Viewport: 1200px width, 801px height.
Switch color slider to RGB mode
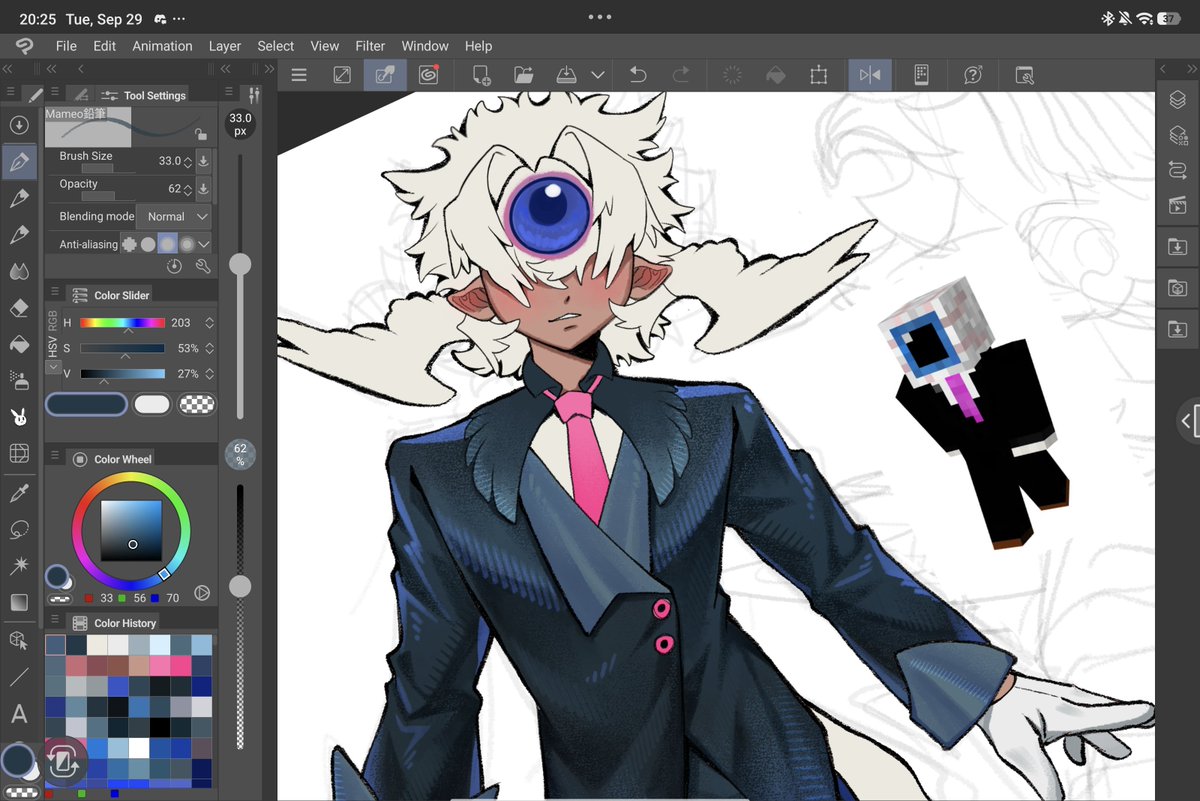[x=53, y=321]
